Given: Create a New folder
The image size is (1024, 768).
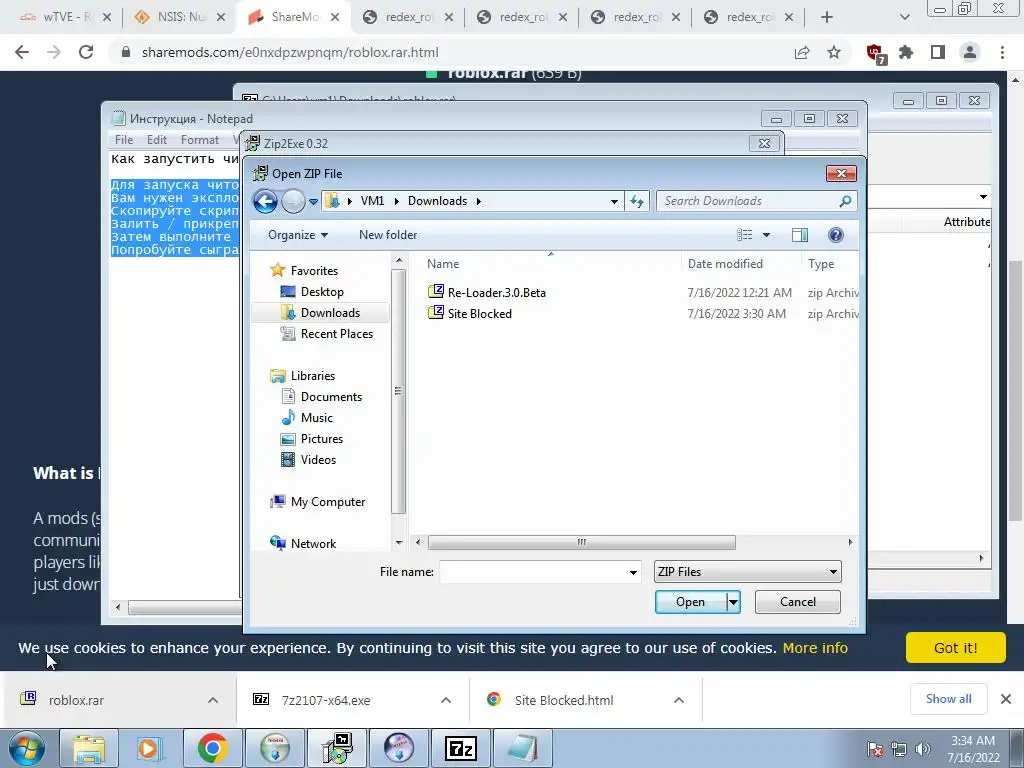Looking at the screenshot, I should pyautogui.click(x=388, y=235).
